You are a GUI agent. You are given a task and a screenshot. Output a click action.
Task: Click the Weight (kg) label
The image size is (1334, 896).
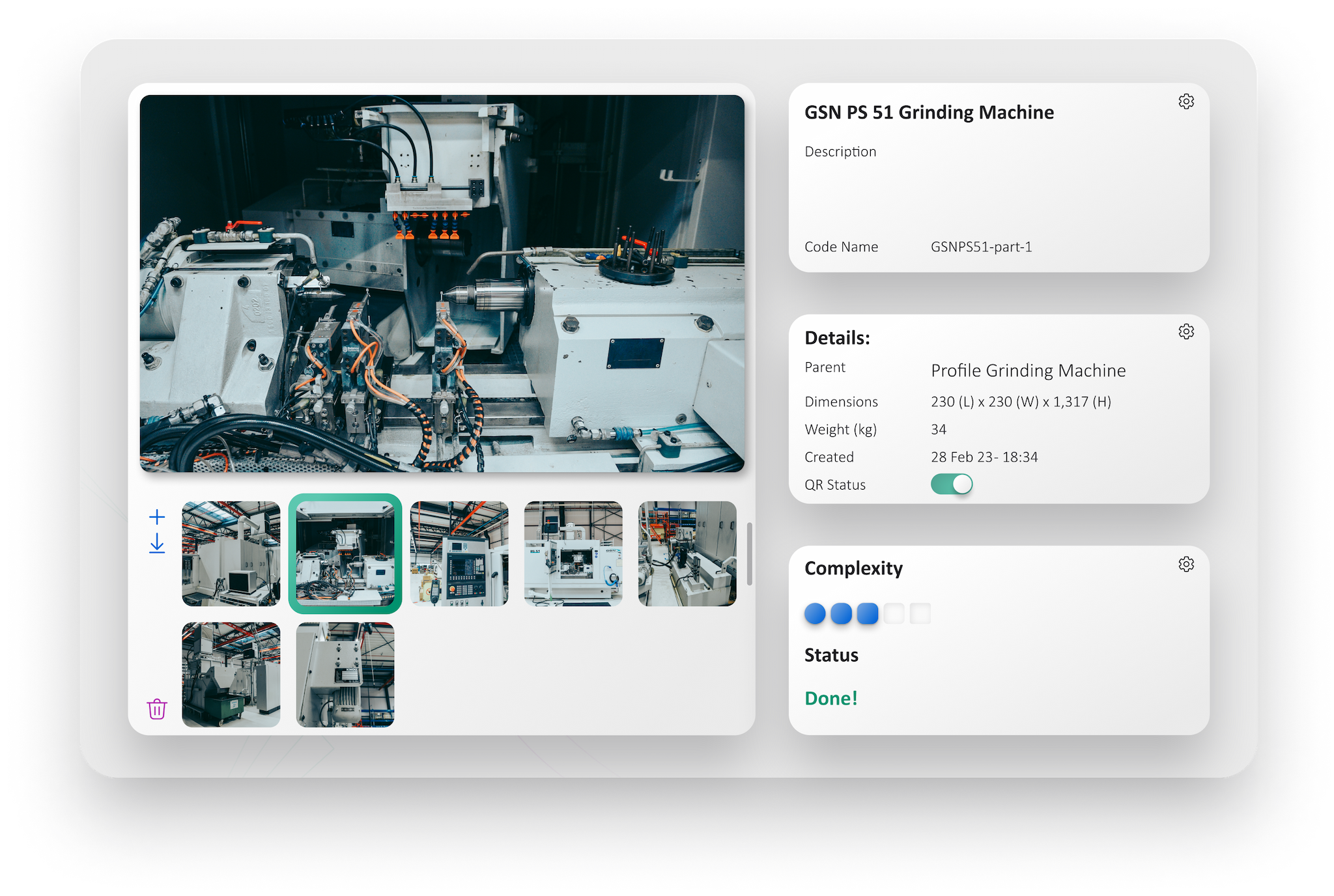click(x=840, y=430)
